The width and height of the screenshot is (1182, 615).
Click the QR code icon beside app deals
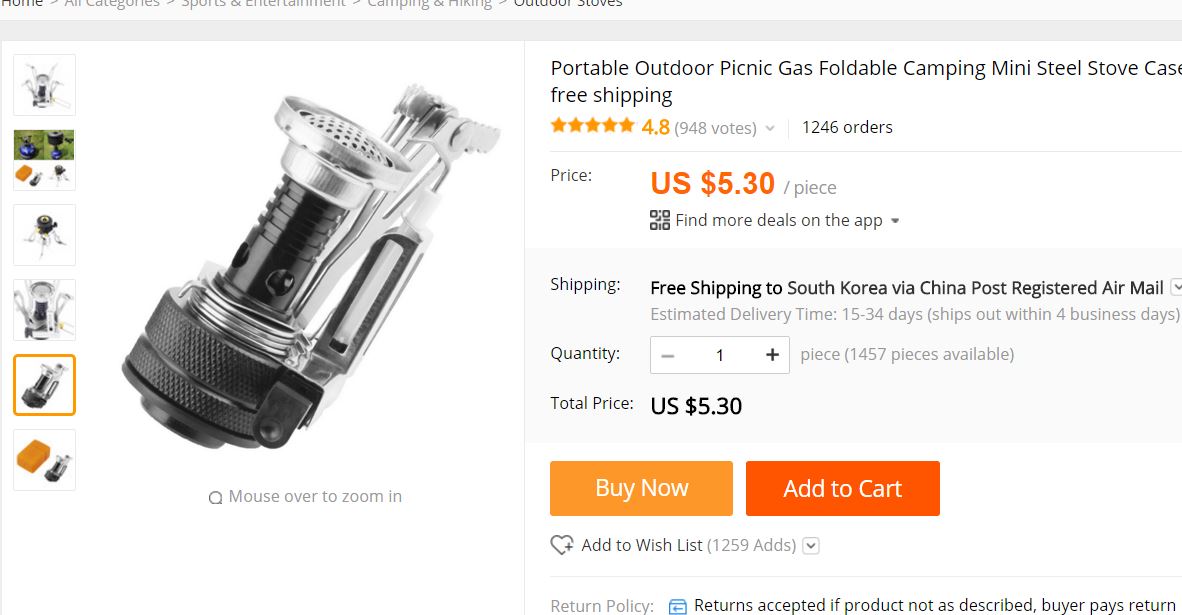(660, 220)
